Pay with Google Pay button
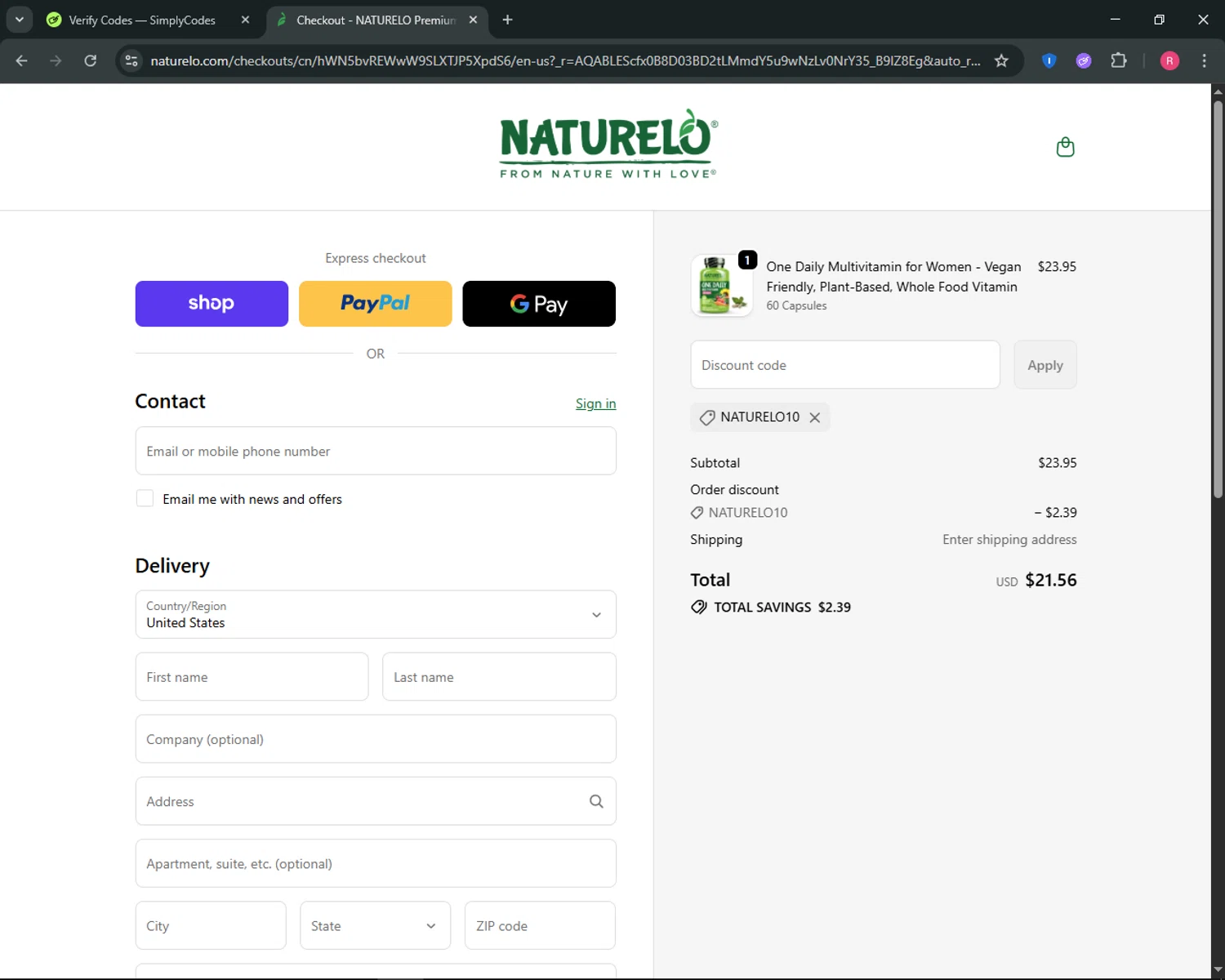Image resolution: width=1225 pixels, height=980 pixels. coord(539,304)
